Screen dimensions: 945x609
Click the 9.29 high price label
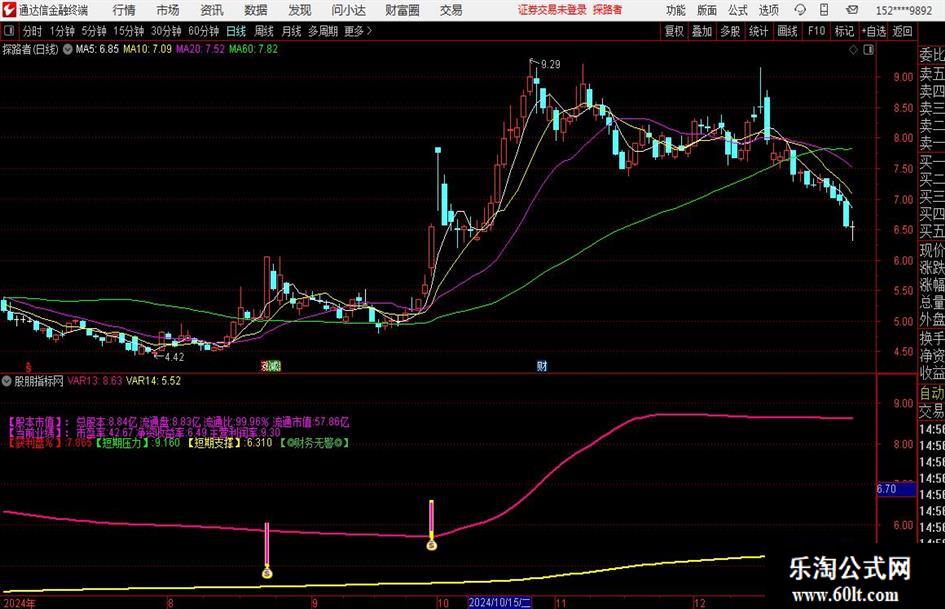[550, 64]
